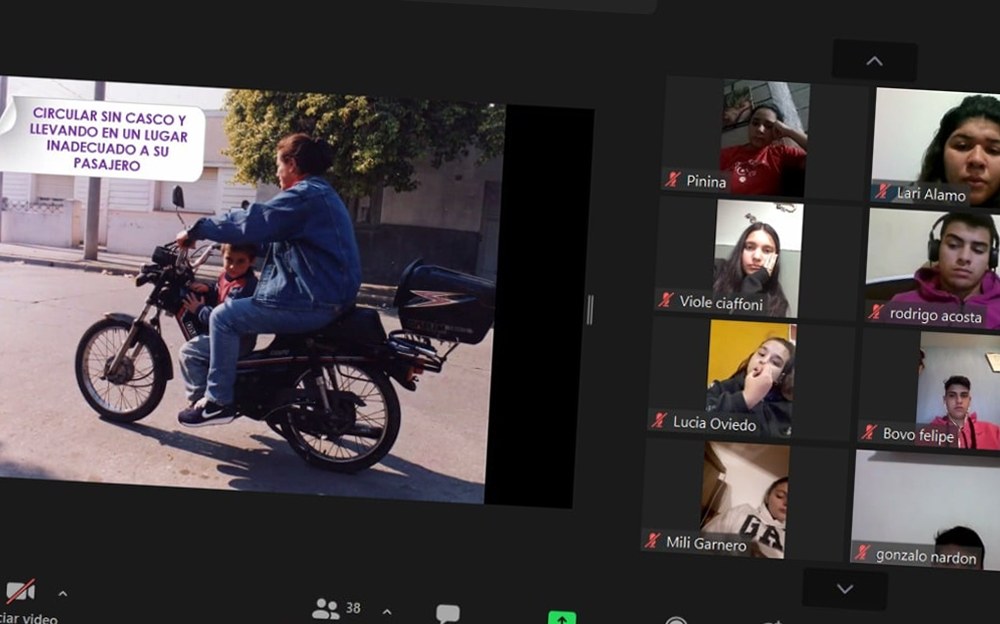Viewport: 1000px width, 624px height.
Task: Expand the chevron next to participant count
Action: pyautogui.click(x=387, y=611)
